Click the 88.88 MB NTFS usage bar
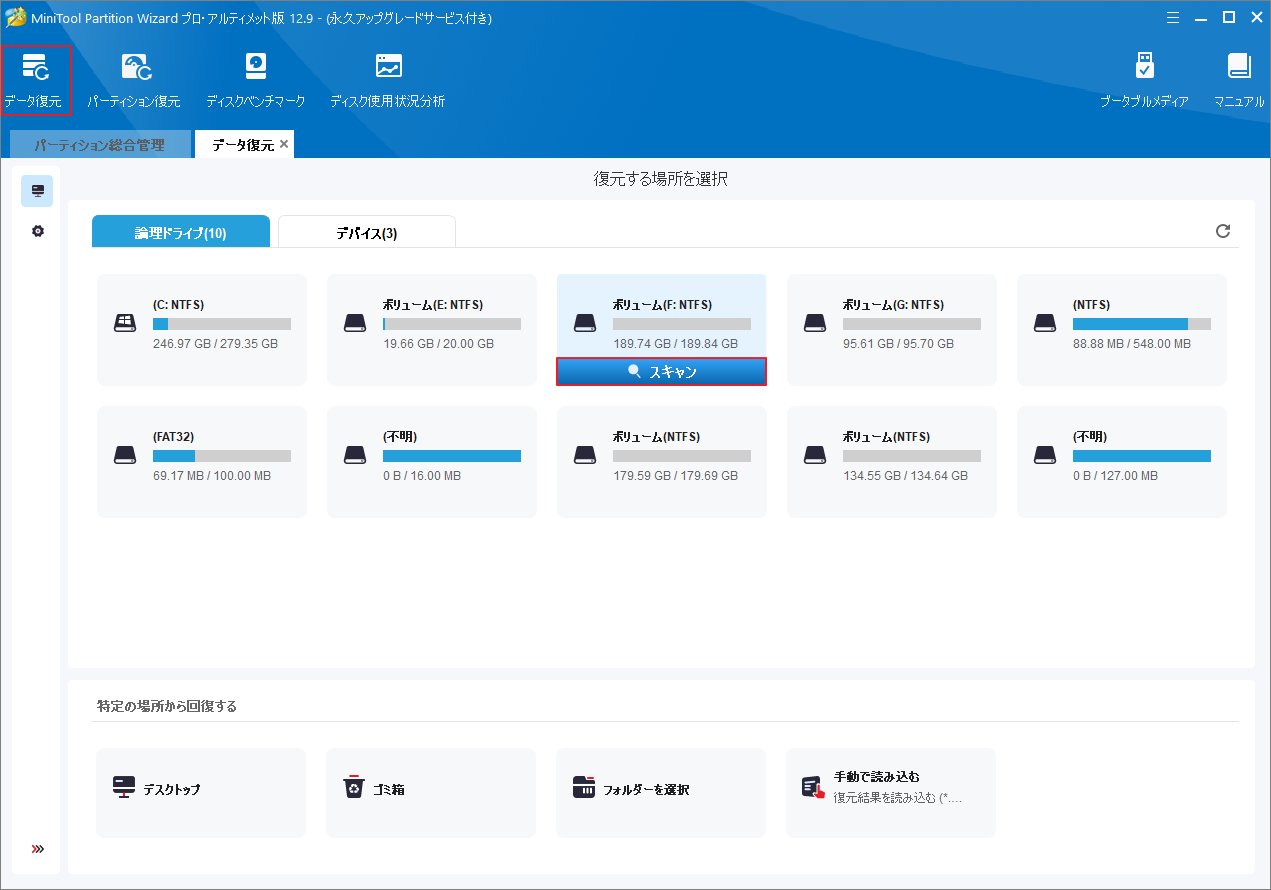 click(x=1142, y=324)
